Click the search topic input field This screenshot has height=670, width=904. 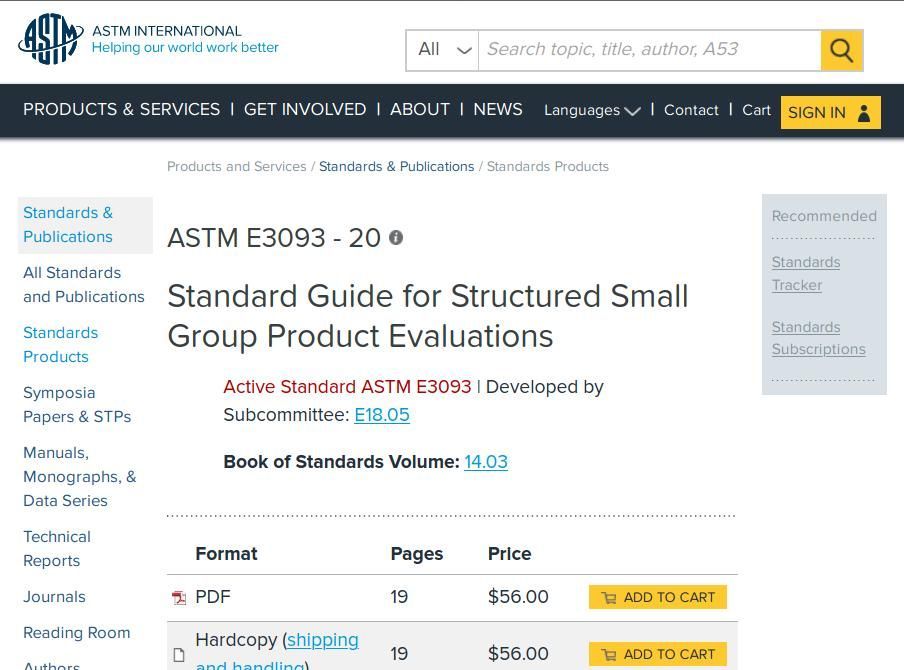pyautogui.click(x=650, y=50)
